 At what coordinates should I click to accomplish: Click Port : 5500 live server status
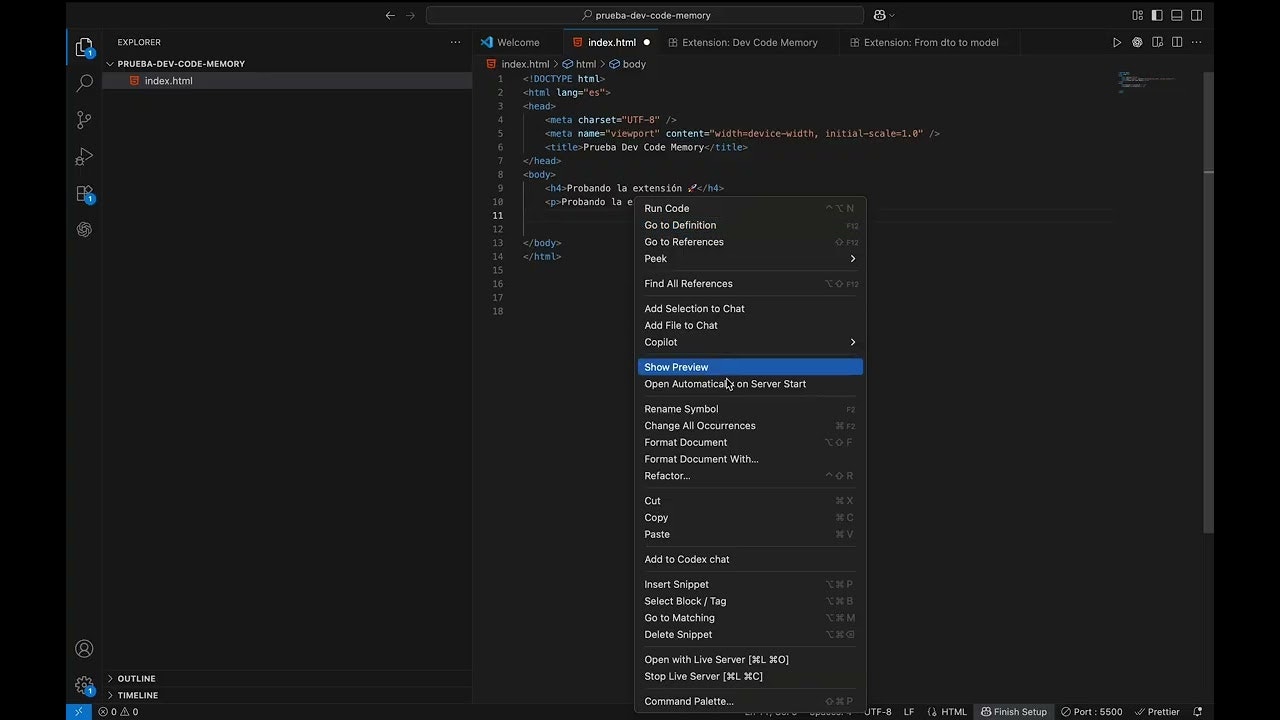tap(1092, 712)
